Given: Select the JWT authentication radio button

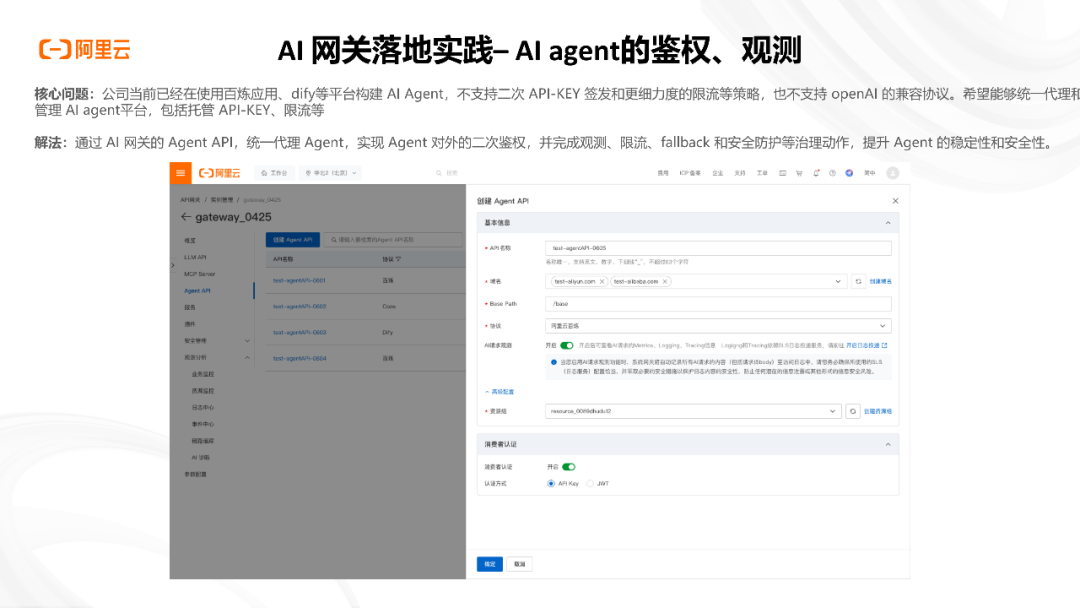Looking at the screenshot, I should 590,482.
